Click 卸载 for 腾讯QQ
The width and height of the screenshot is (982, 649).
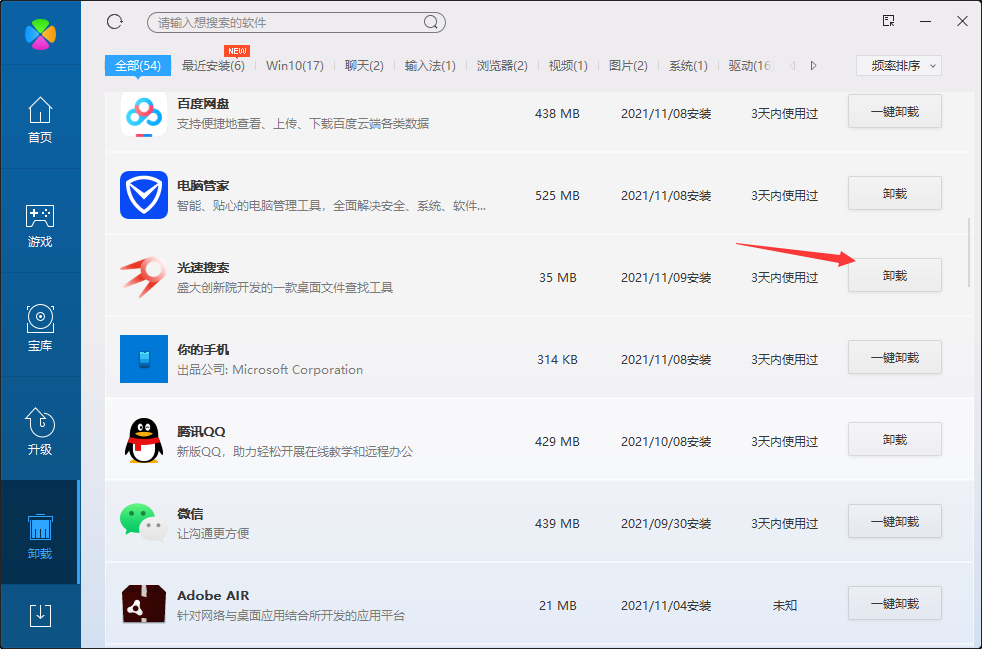(x=895, y=440)
